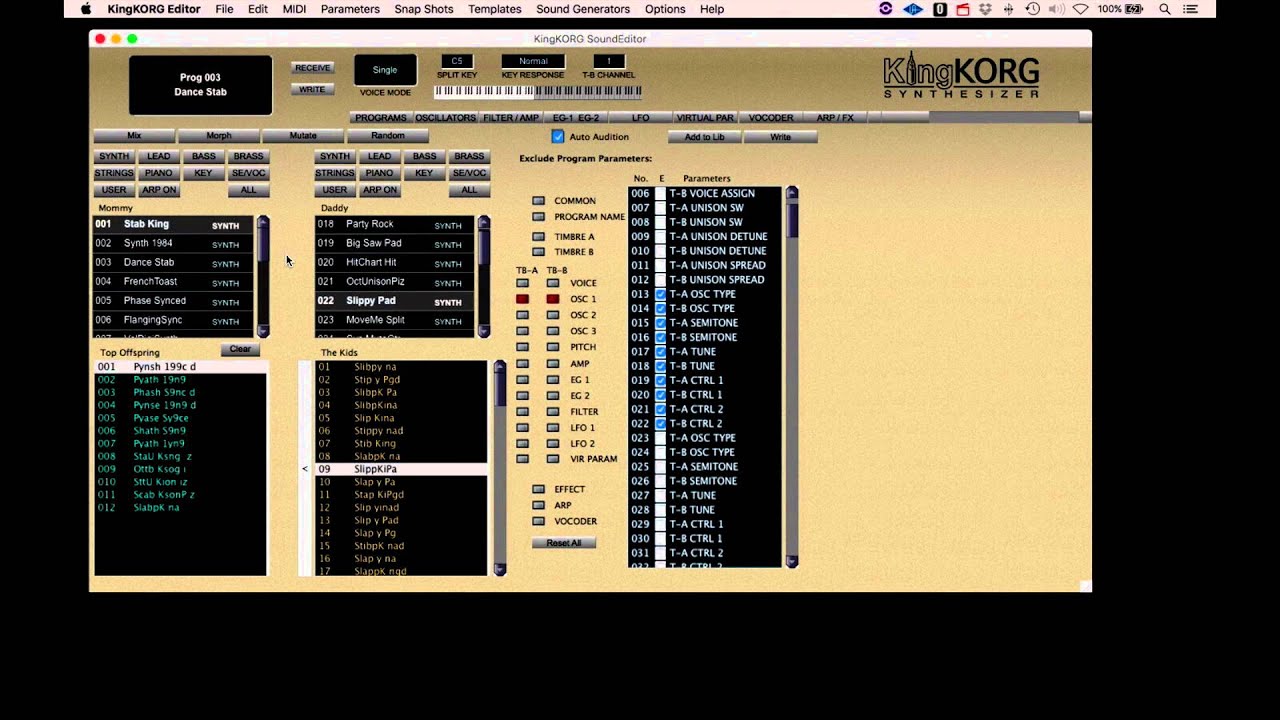Open the MIDI menu
The height and width of the screenshot is (720, 1280).
coord(294,9)
